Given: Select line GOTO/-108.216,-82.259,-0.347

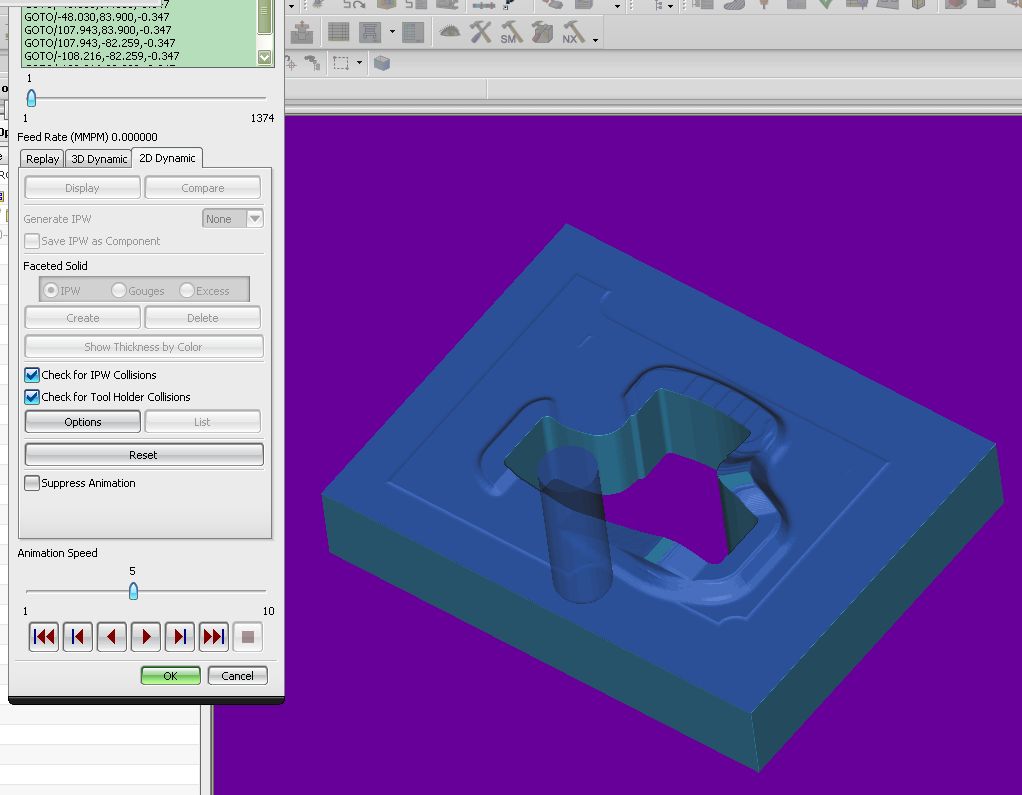Looking at the screenshot, I should tap(102, 56).
